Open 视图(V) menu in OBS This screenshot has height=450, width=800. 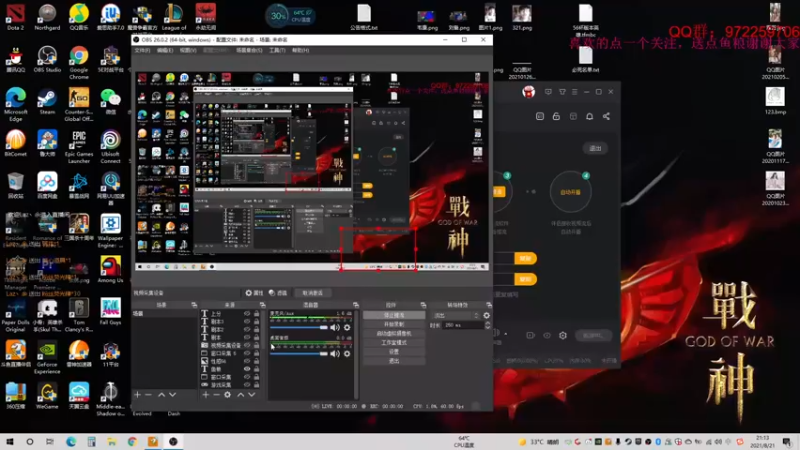pos(188,51)
